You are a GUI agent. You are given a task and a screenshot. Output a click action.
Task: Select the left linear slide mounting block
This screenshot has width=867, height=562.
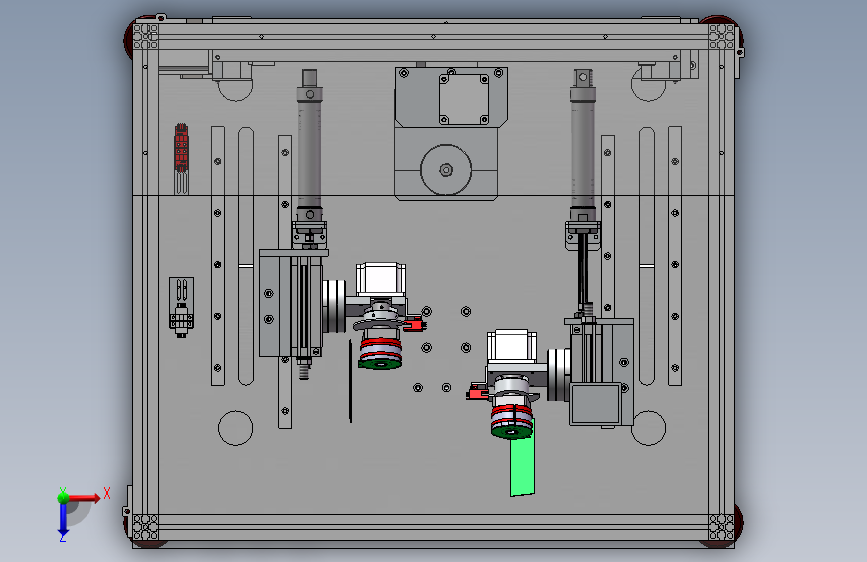275,304
